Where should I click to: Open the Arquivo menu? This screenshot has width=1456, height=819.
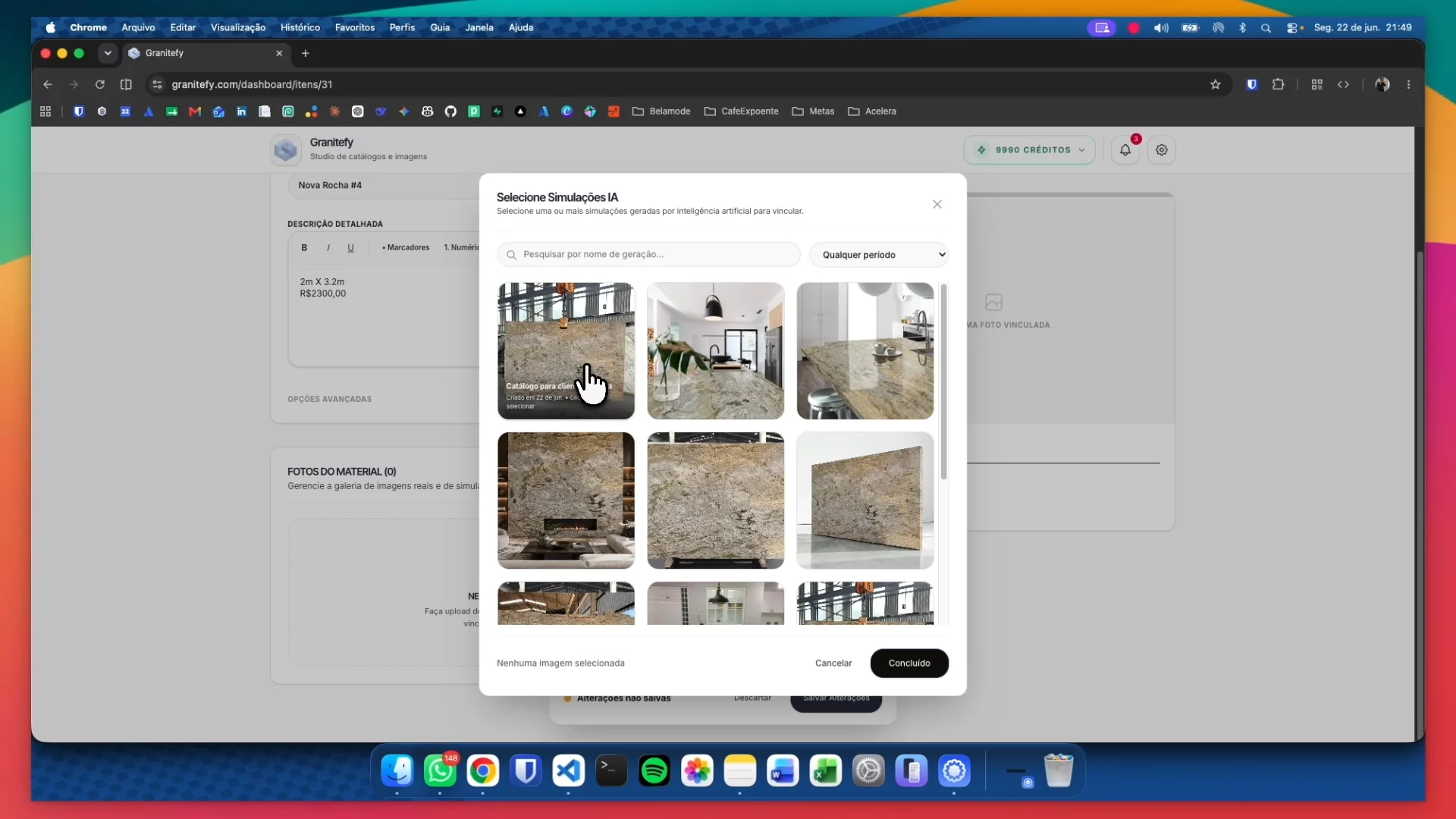pos(138,27)
